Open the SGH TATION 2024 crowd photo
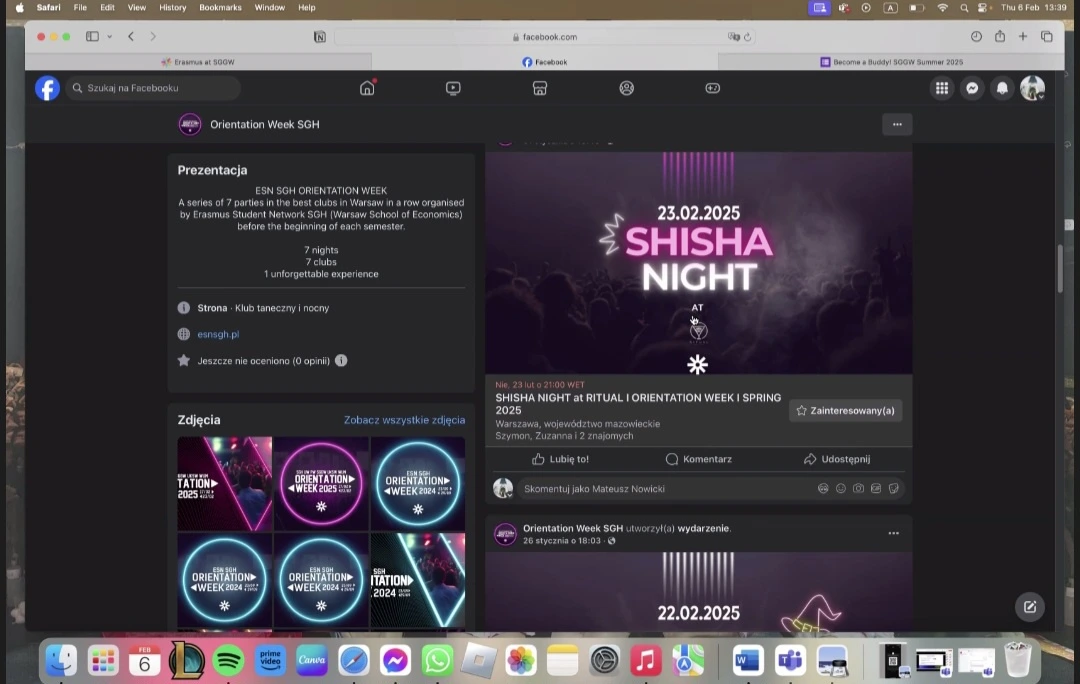This screenshot has height=684, width=1080. pos(417,580)
